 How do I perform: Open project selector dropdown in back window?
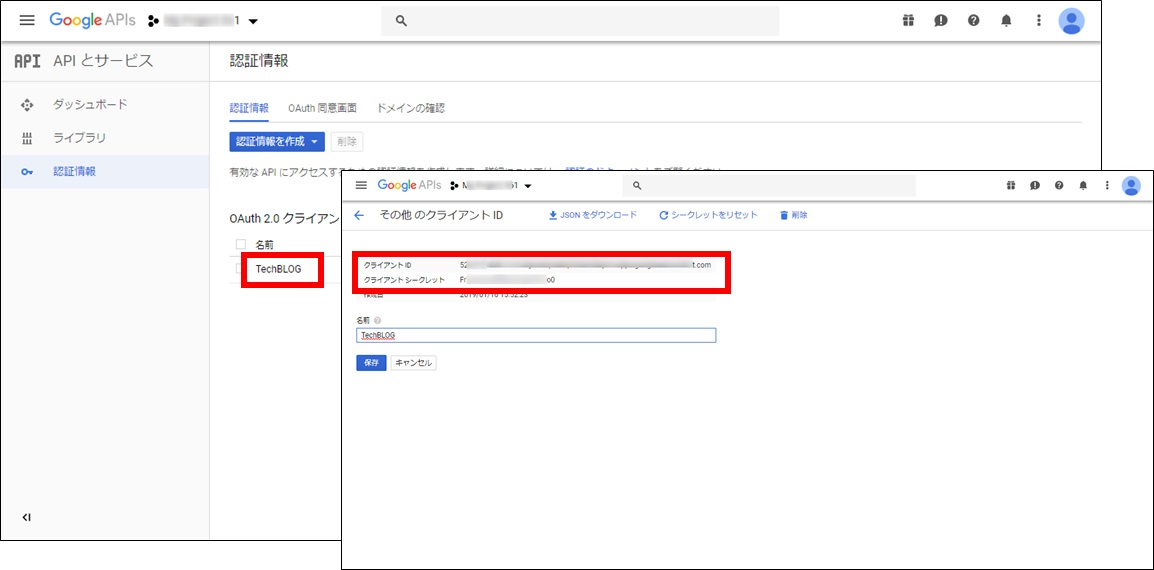pyautogui.click(x=203, y=21)
